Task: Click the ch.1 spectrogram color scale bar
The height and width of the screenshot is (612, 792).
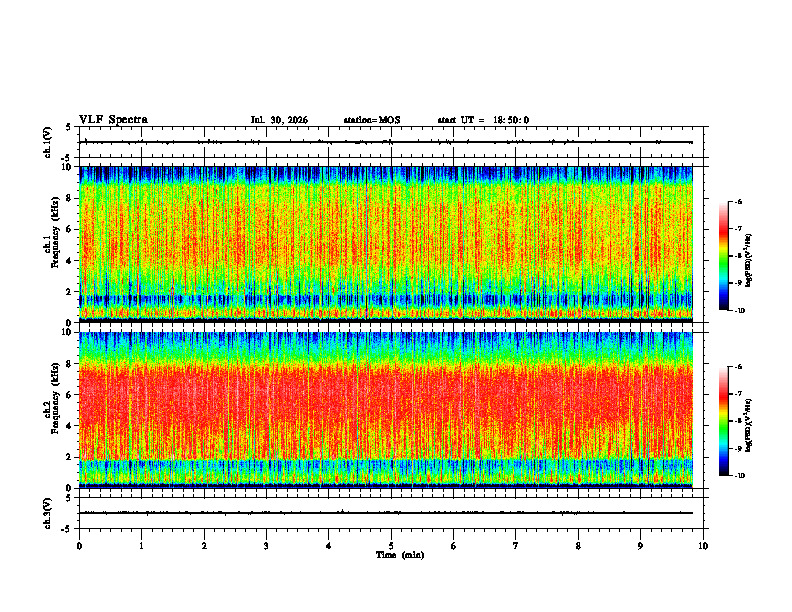Action: tap(723, 256)
